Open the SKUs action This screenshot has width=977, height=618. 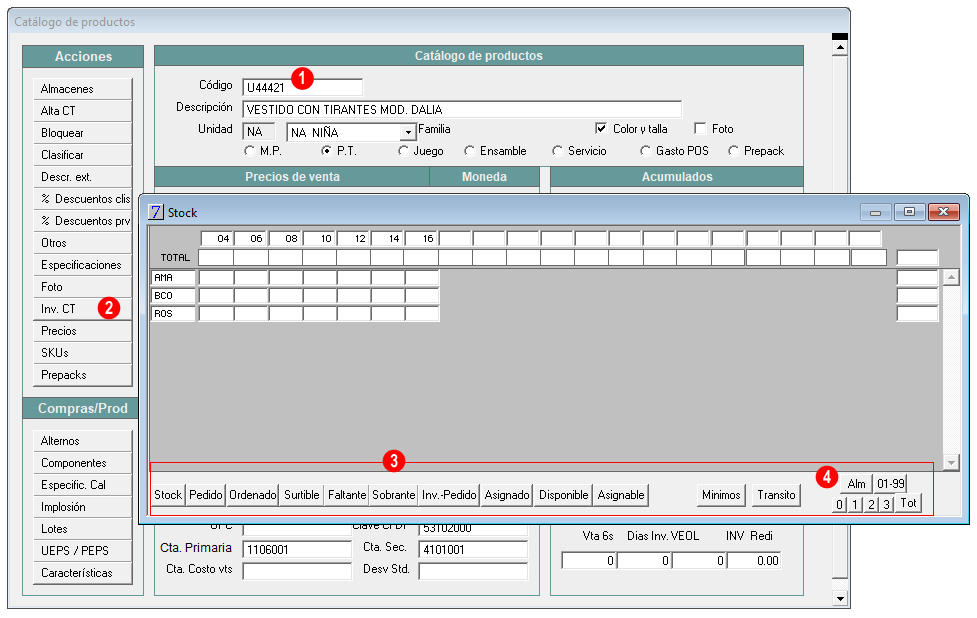click(x=82, y=353)
